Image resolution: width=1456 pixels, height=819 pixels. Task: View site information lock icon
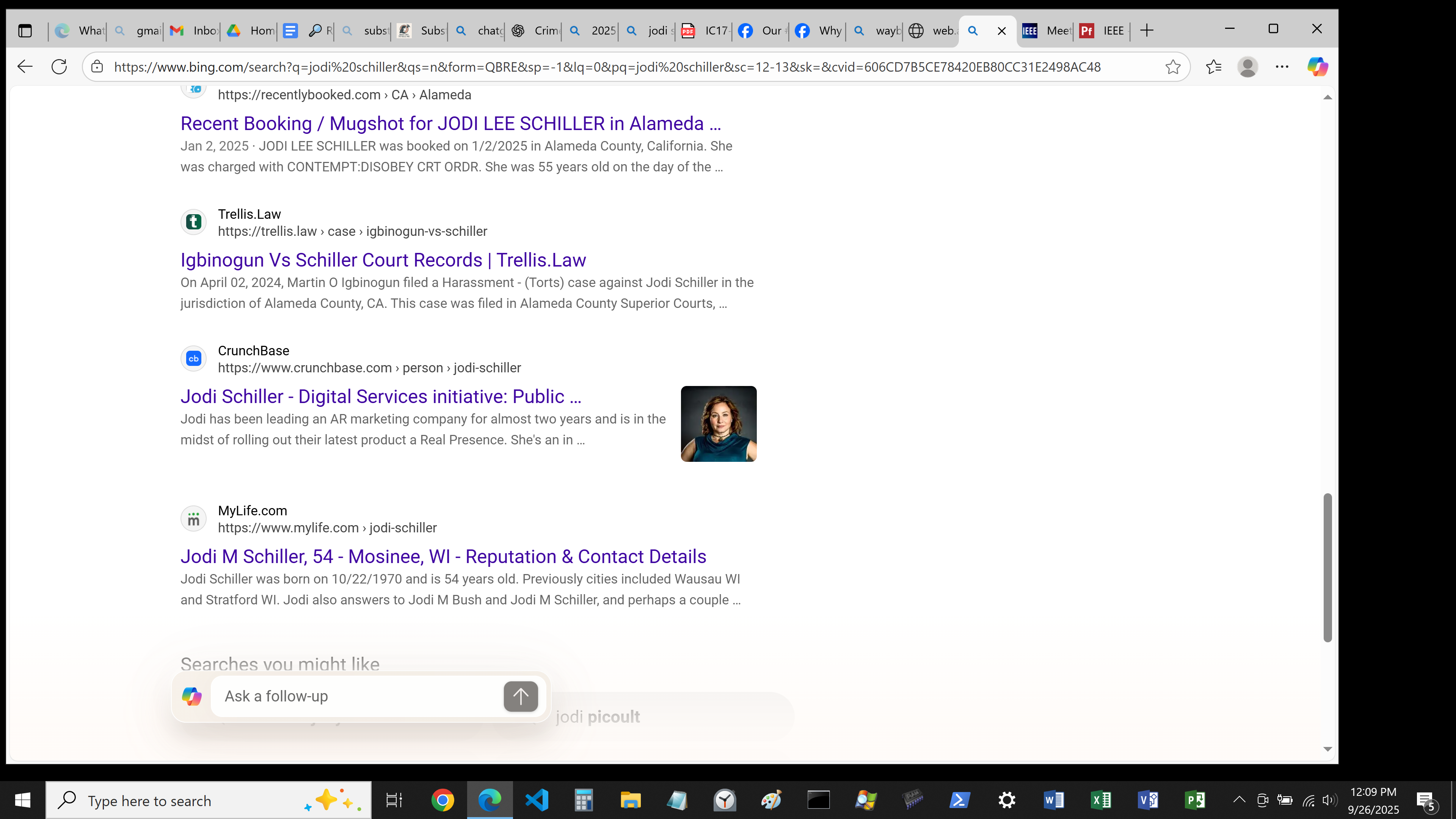(97, 67)
